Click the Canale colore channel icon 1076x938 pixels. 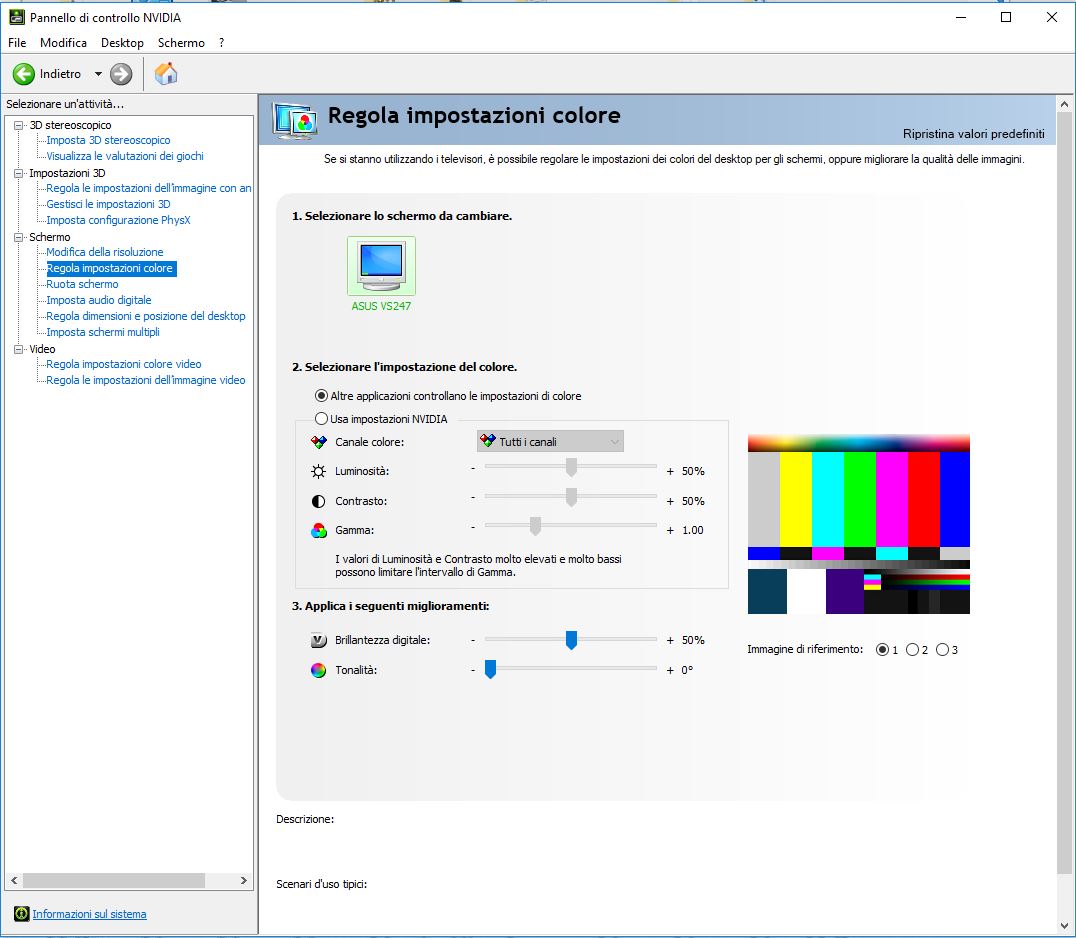(318, 442)
